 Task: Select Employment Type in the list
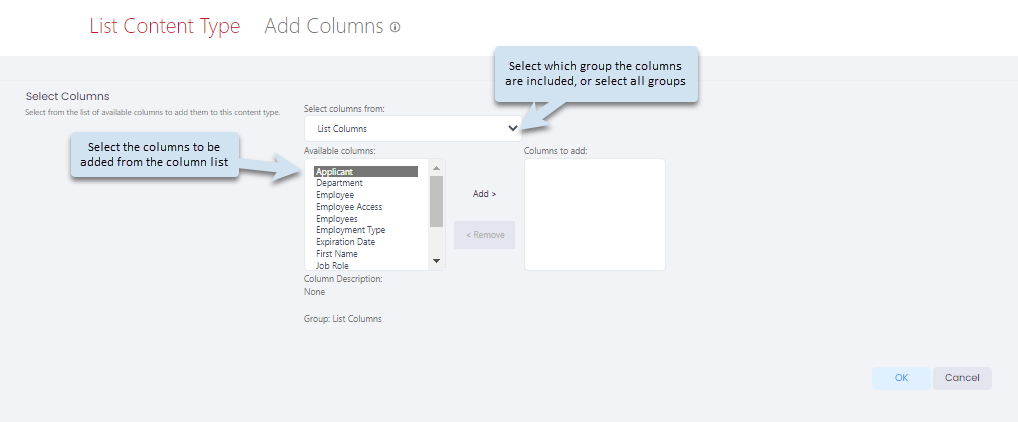point(366,230)
